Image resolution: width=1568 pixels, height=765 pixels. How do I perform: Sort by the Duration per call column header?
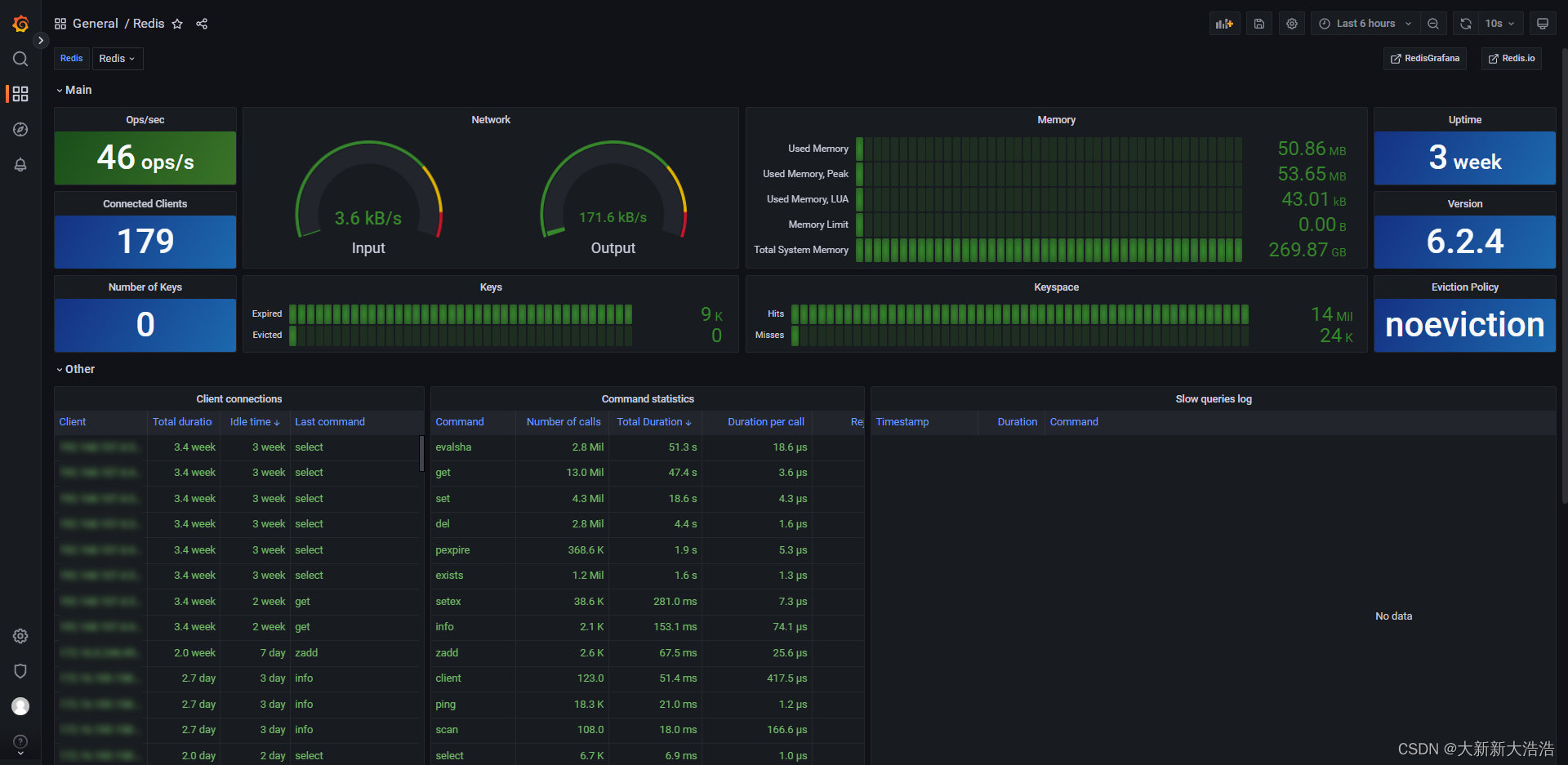coord(766,422)
